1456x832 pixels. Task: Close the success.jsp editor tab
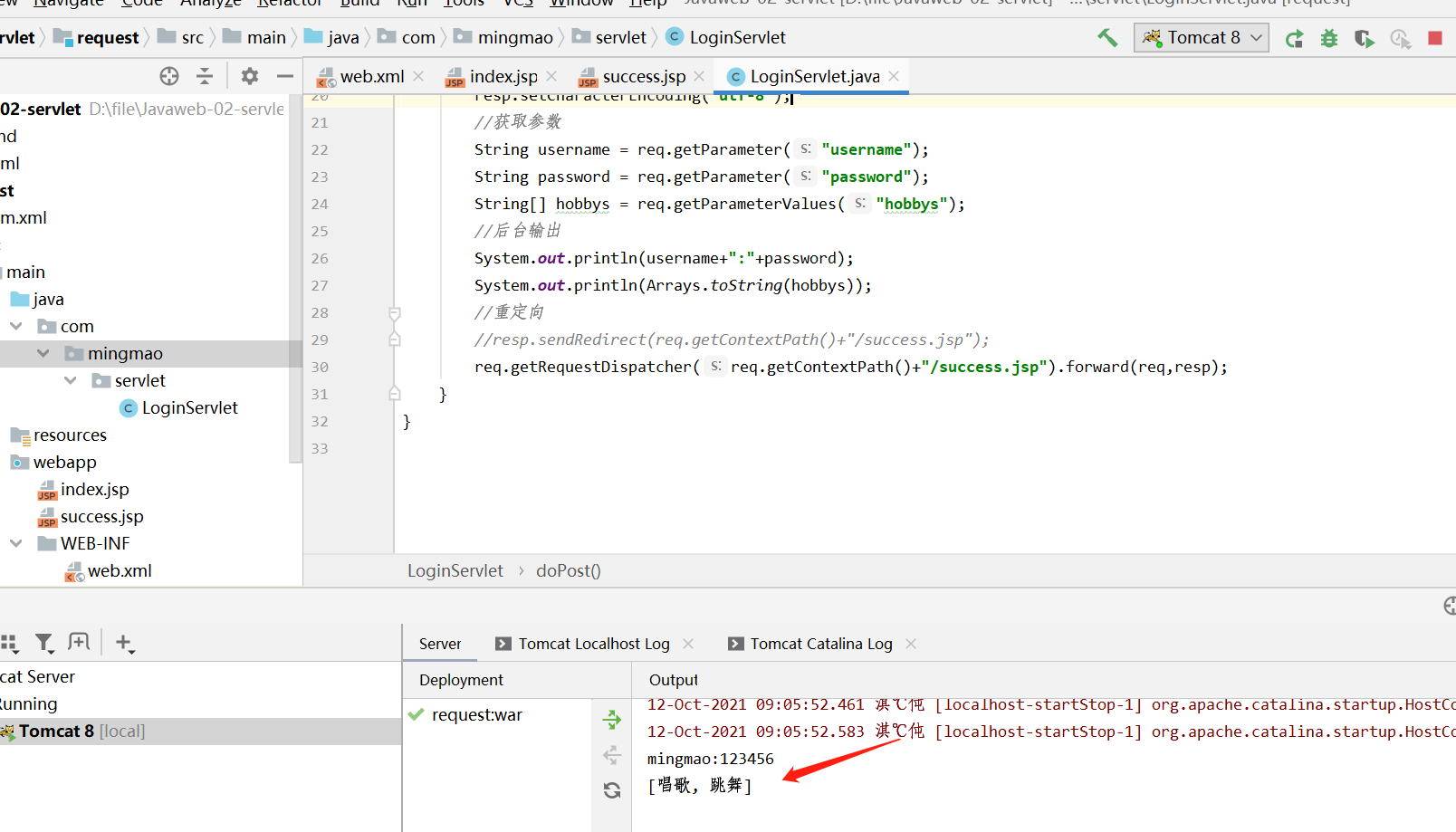pos(699,77)
